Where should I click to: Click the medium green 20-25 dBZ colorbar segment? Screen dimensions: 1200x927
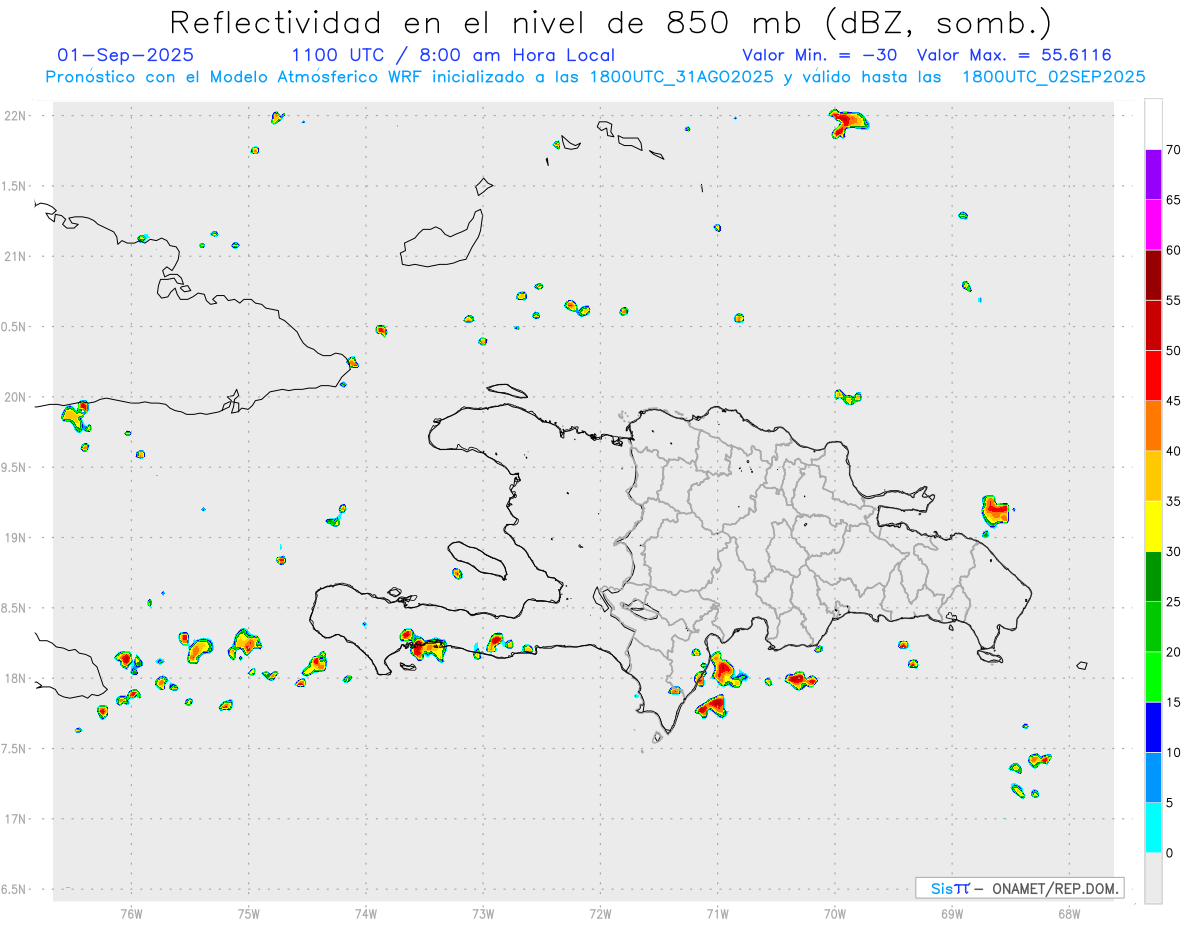pyautogui.click(x=1153, y=627)
